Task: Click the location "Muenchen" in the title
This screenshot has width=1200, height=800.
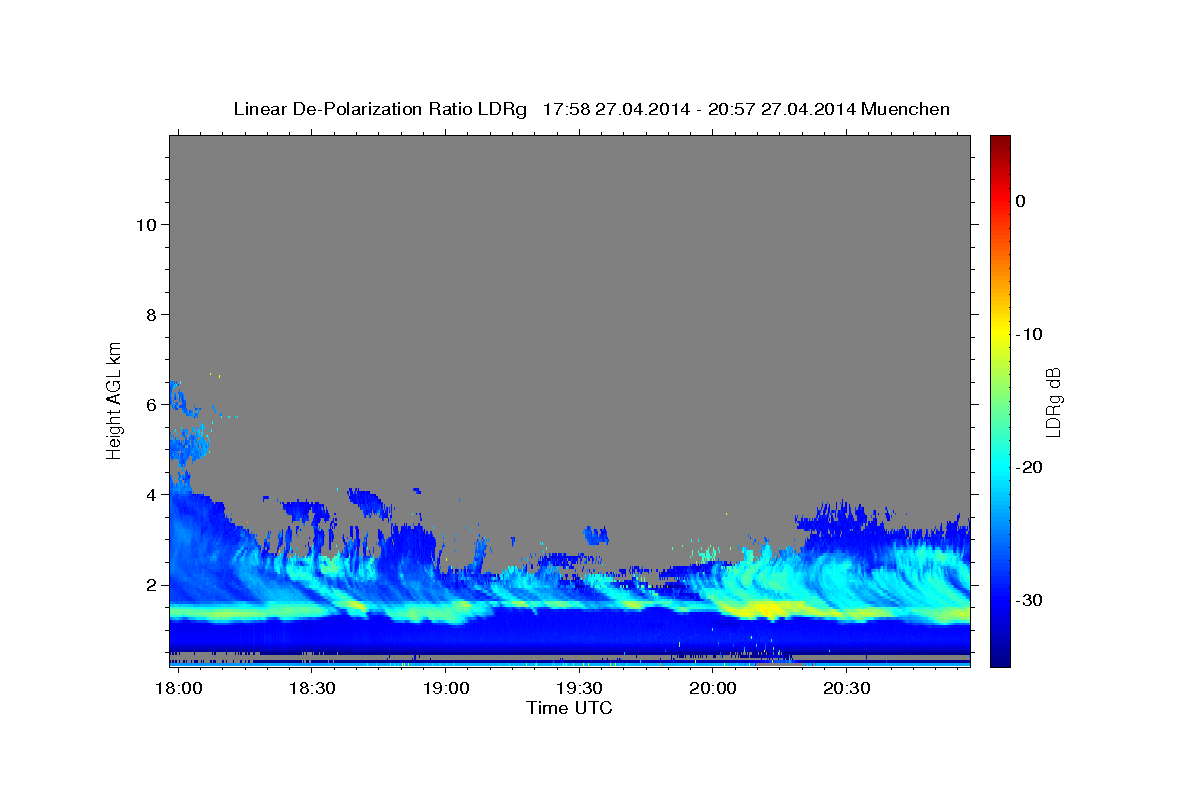Action: pyautogui.click(x=906, y=109)
